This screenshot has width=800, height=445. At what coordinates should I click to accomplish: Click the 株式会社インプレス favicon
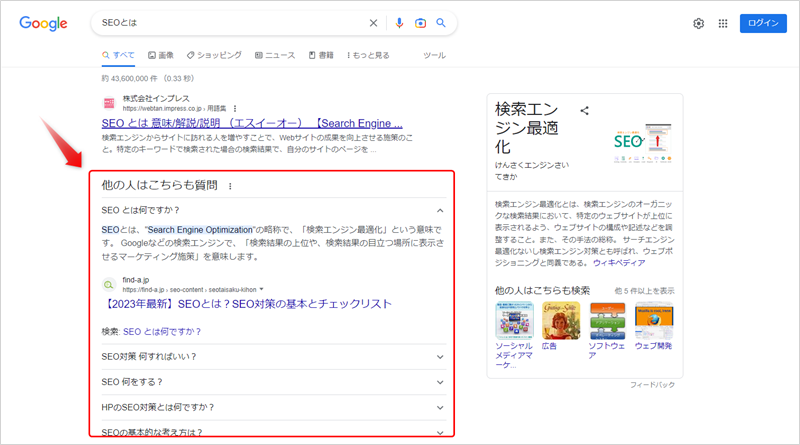109,103
